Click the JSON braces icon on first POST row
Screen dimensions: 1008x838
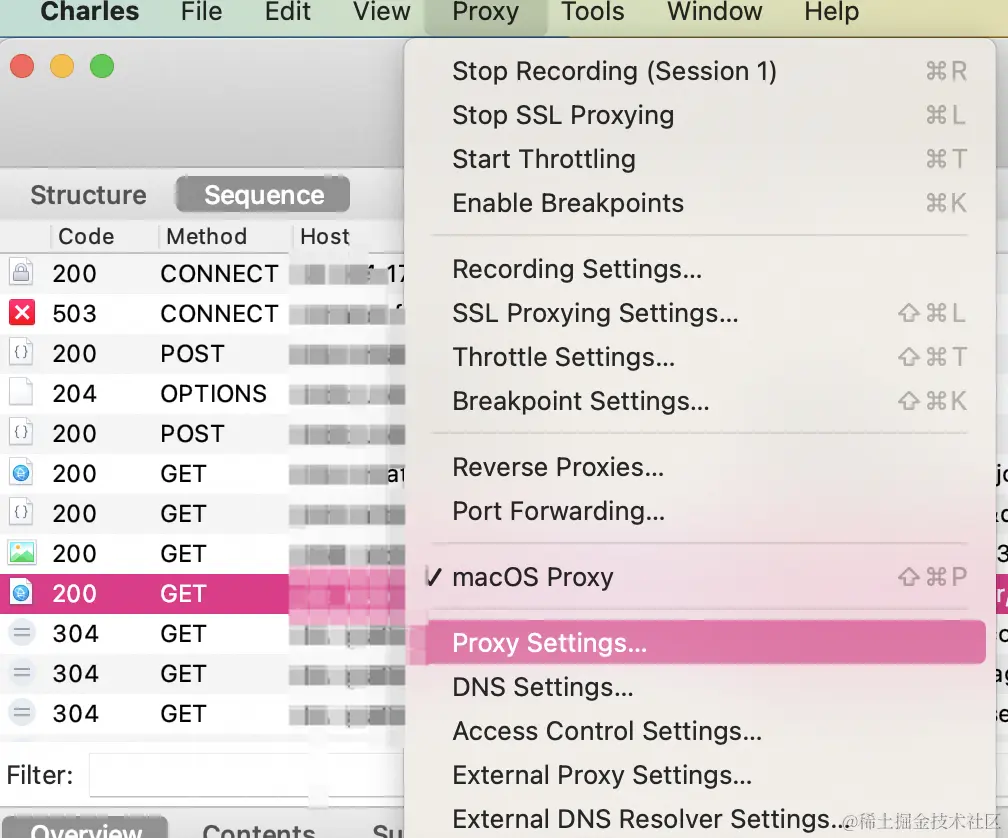click(21, 353)
